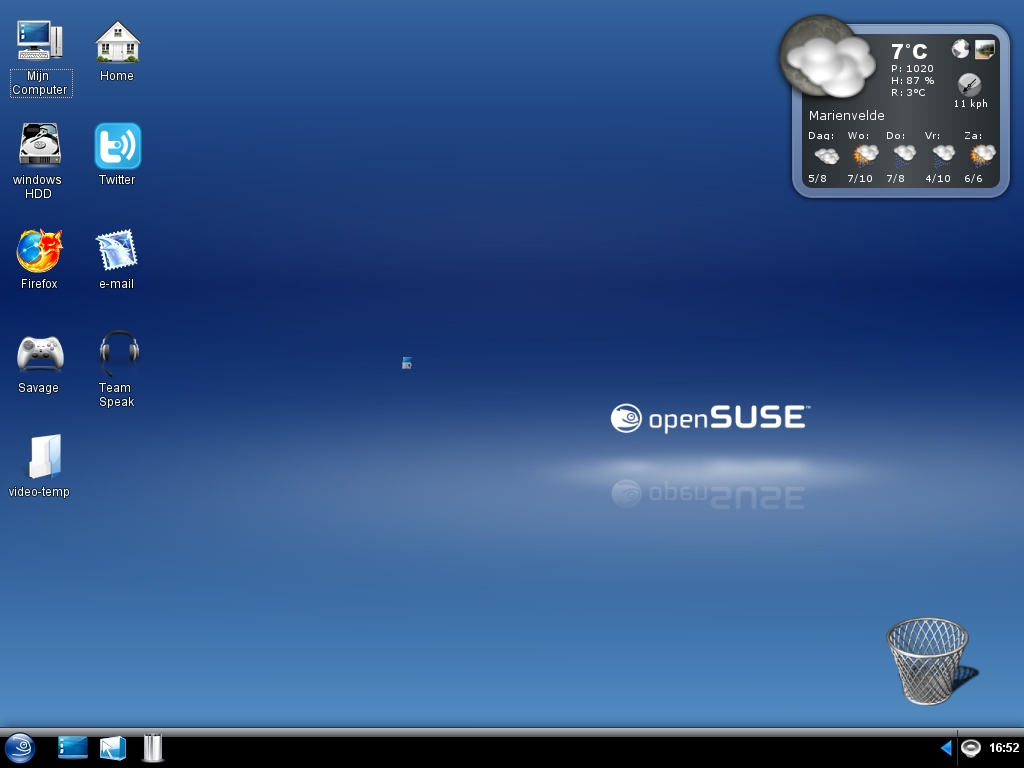
Task: Click the Vr forecast rain icon
Action: pos(943,155)
